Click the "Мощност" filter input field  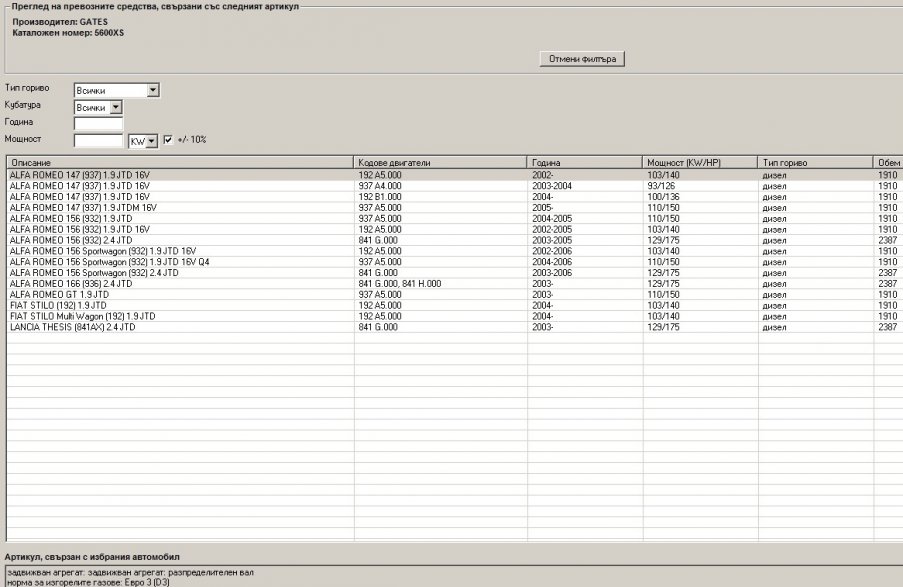[x=98, y=141]
